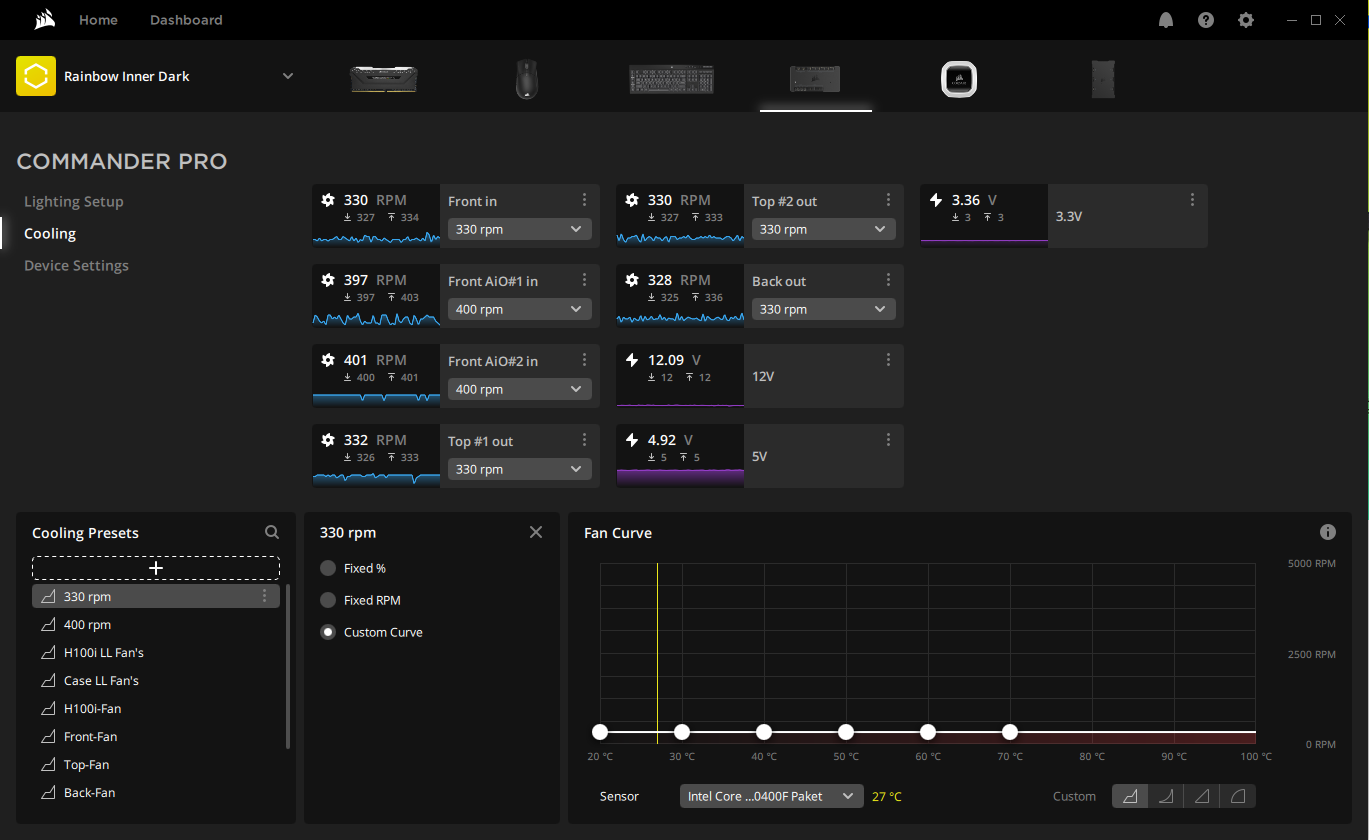The height and width of the screenshot is (840, 1369).
Task: Open Front AiO#1 in options menu
Action: click(585, 280)
